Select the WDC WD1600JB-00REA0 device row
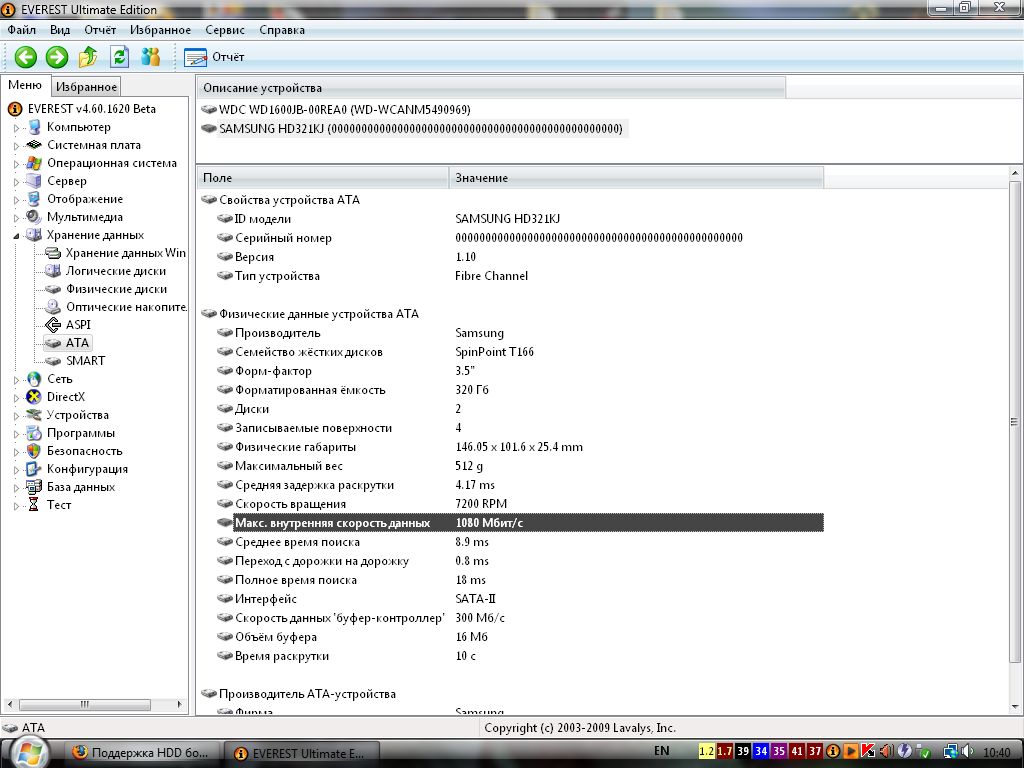This screenshot has height=768, width=1024. [344, 109]
